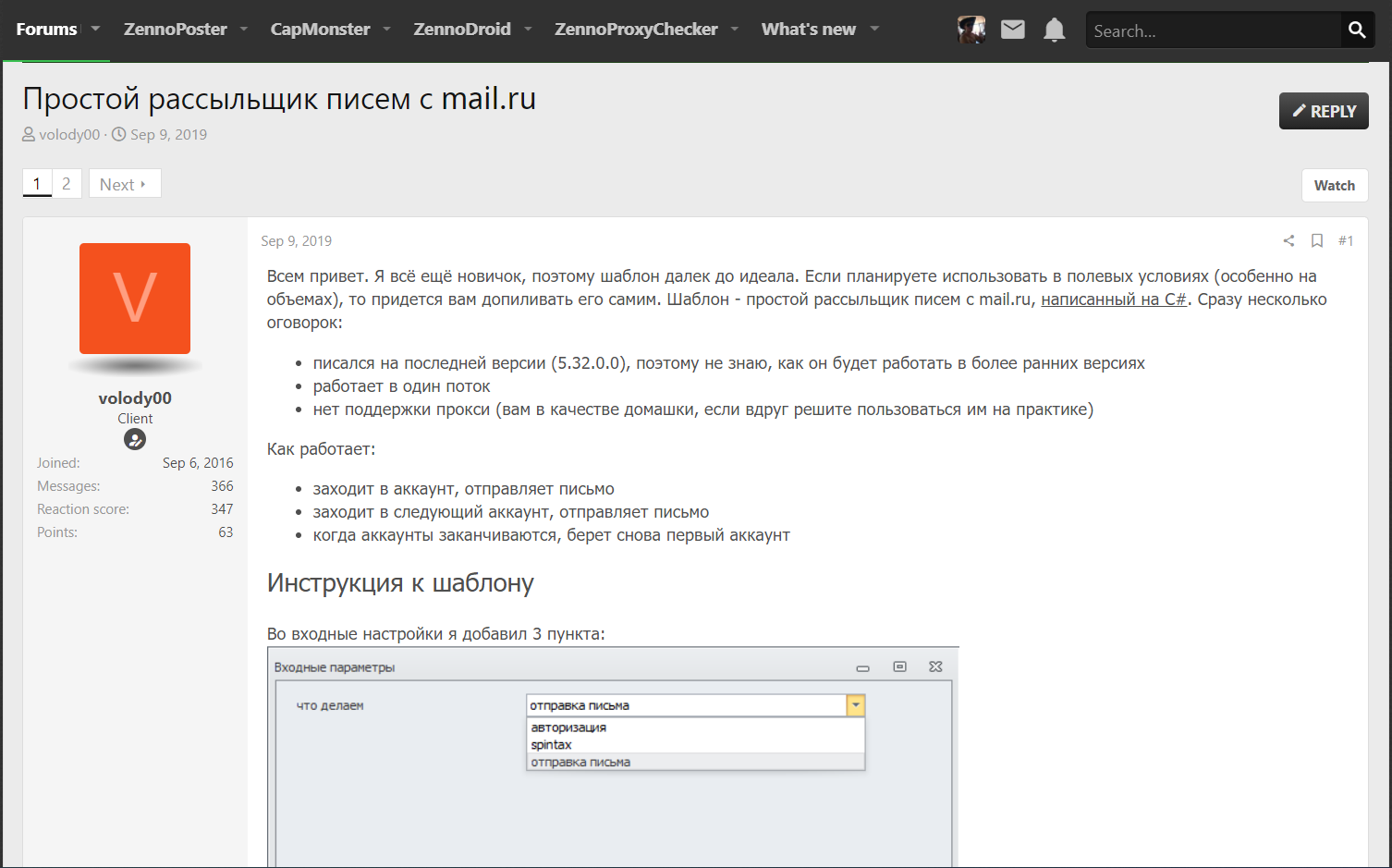This screenshot has height=868, width=1392.
Task: Click the post date Sep 9, 2019
Action: 296,240
